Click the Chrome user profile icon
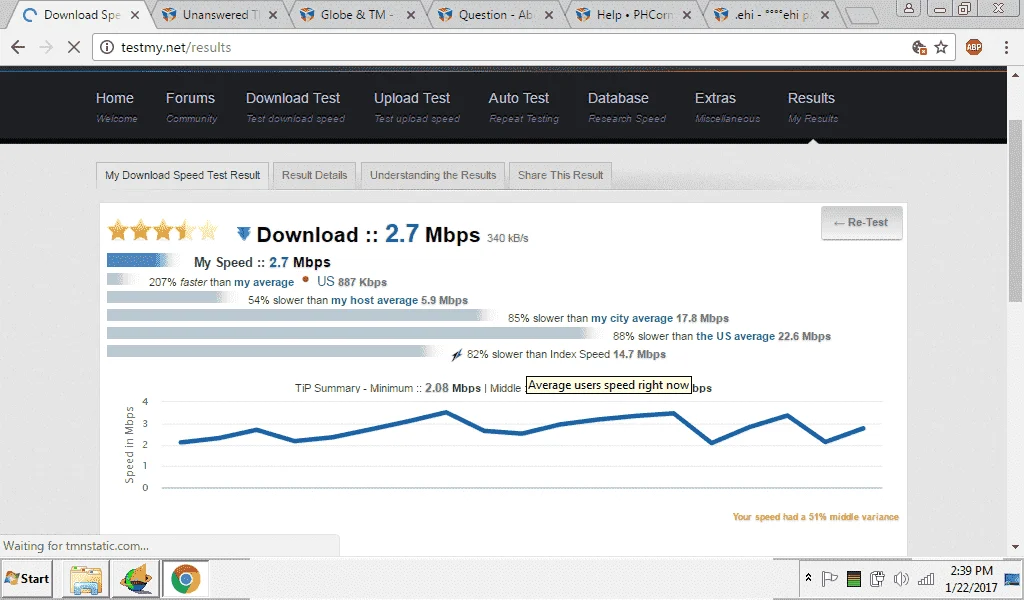The width and height of the screenshot is (1024, 600). click(x=908, y=8)
